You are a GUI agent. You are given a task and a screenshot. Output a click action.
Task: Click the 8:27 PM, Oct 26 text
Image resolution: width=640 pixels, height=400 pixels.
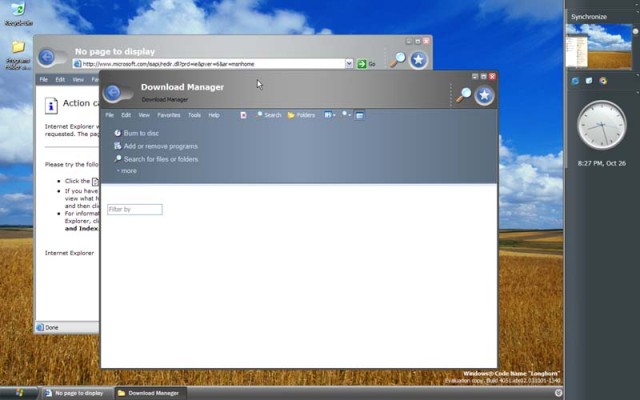click(602, 163)
